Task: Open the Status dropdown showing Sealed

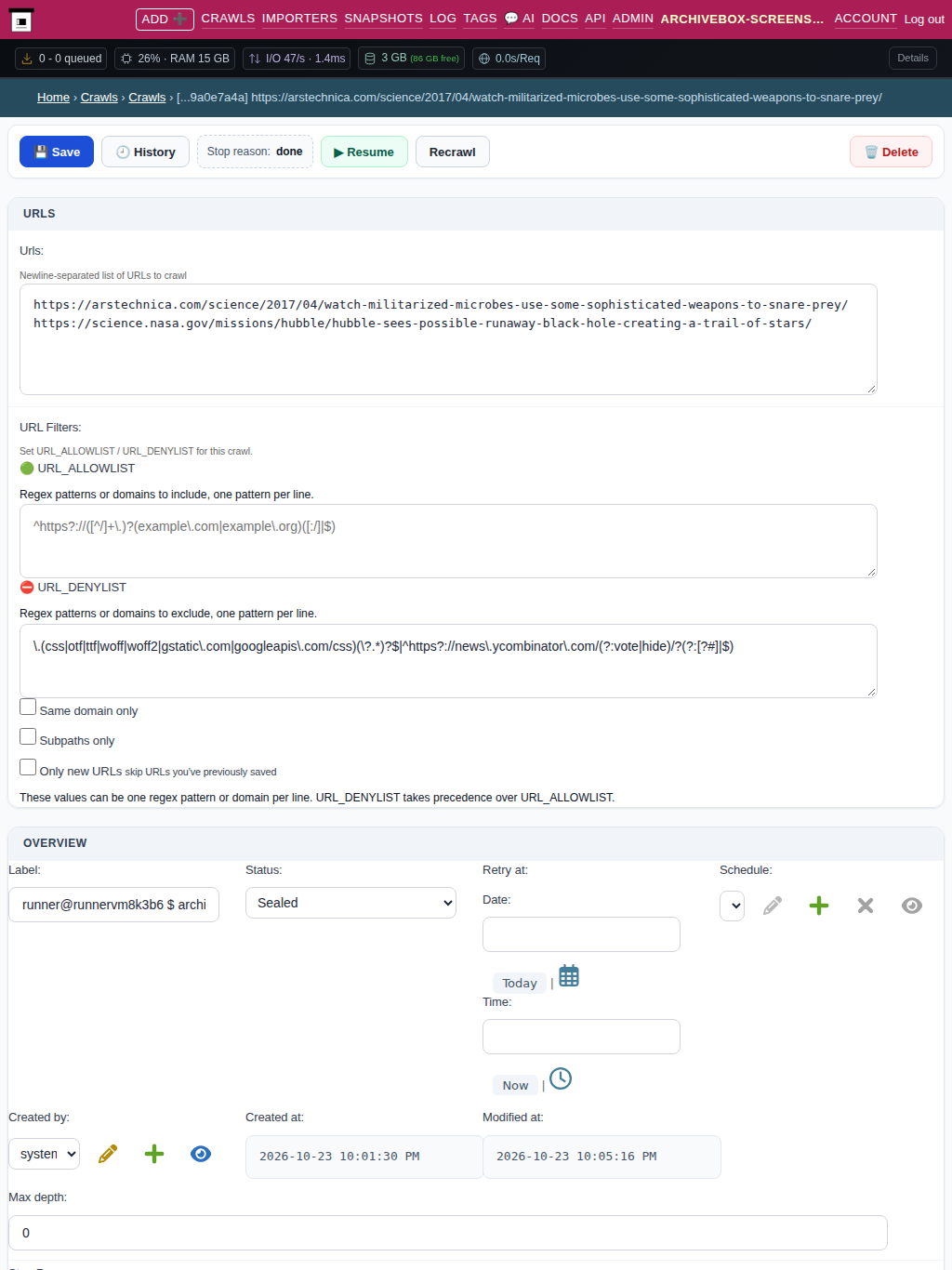Action: tap(350, 903)
